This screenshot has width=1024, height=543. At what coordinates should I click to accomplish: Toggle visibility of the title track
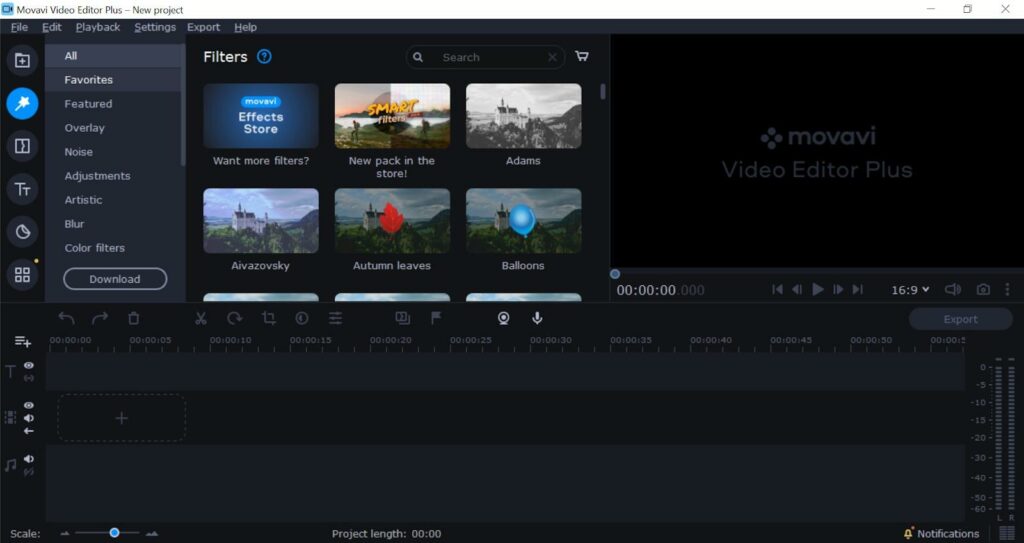[29, 366]
